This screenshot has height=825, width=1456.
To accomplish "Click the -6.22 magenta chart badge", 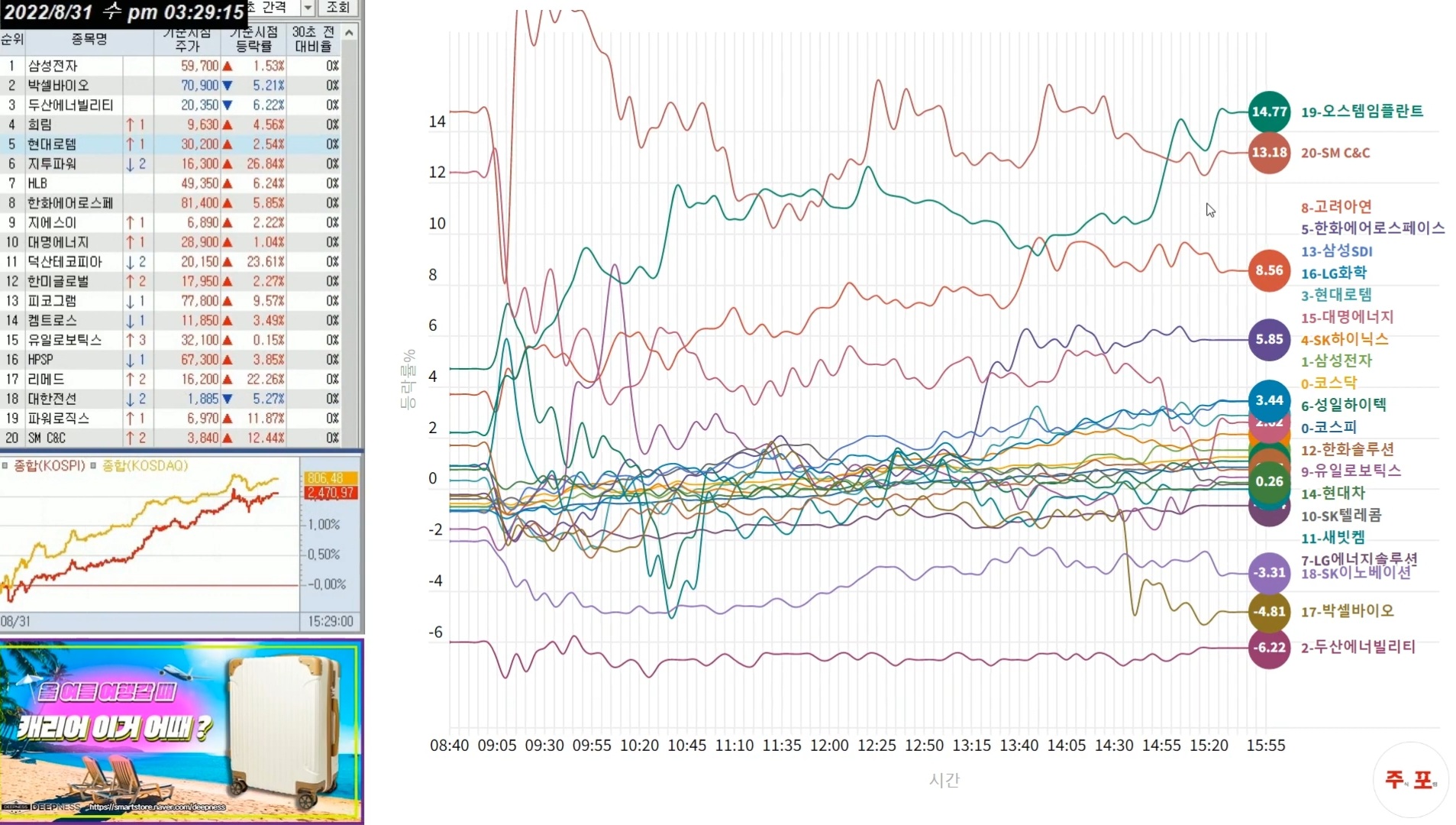I will [1269, 648].
